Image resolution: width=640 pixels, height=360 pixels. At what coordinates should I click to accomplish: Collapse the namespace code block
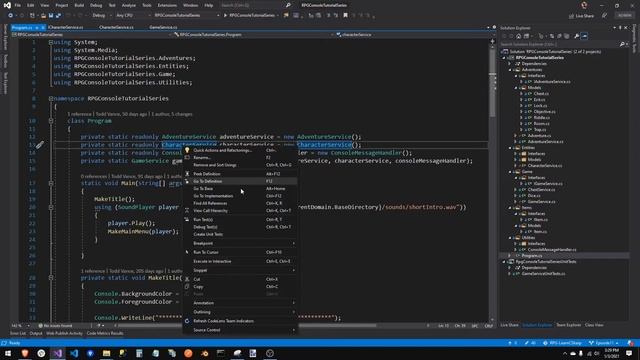[51, 98]
